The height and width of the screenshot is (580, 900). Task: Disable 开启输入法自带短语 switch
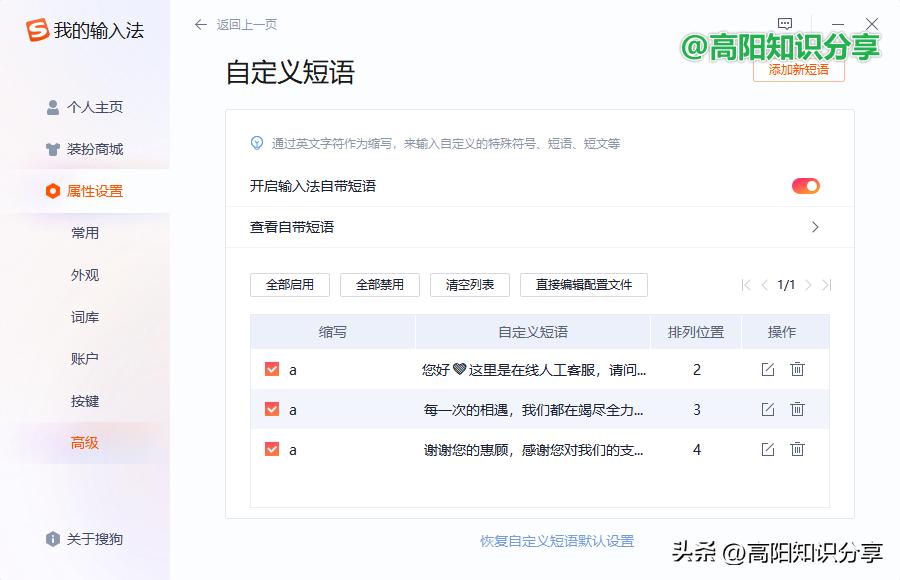[805, 186]
